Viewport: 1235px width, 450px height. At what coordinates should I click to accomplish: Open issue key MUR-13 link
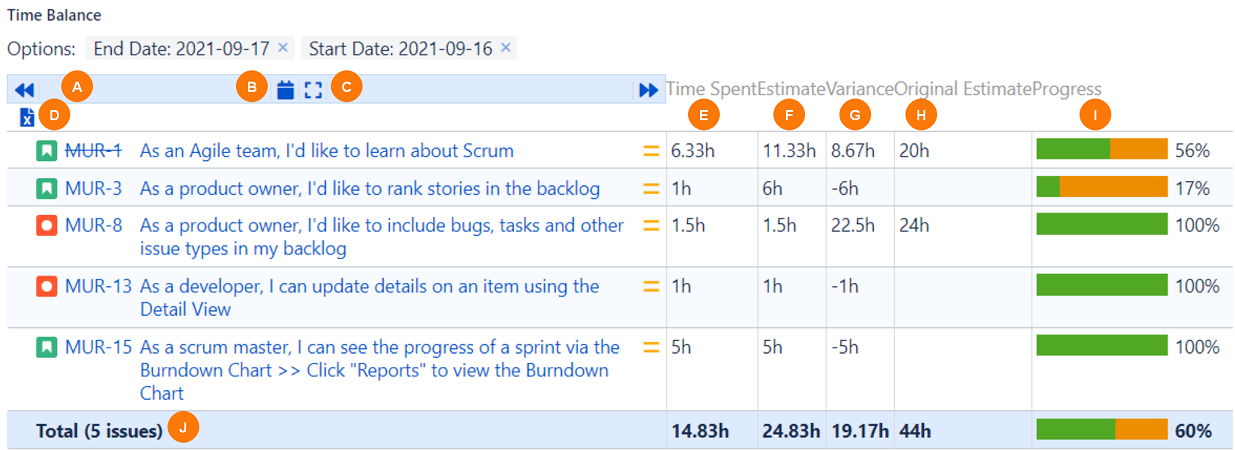click(98, 286)
